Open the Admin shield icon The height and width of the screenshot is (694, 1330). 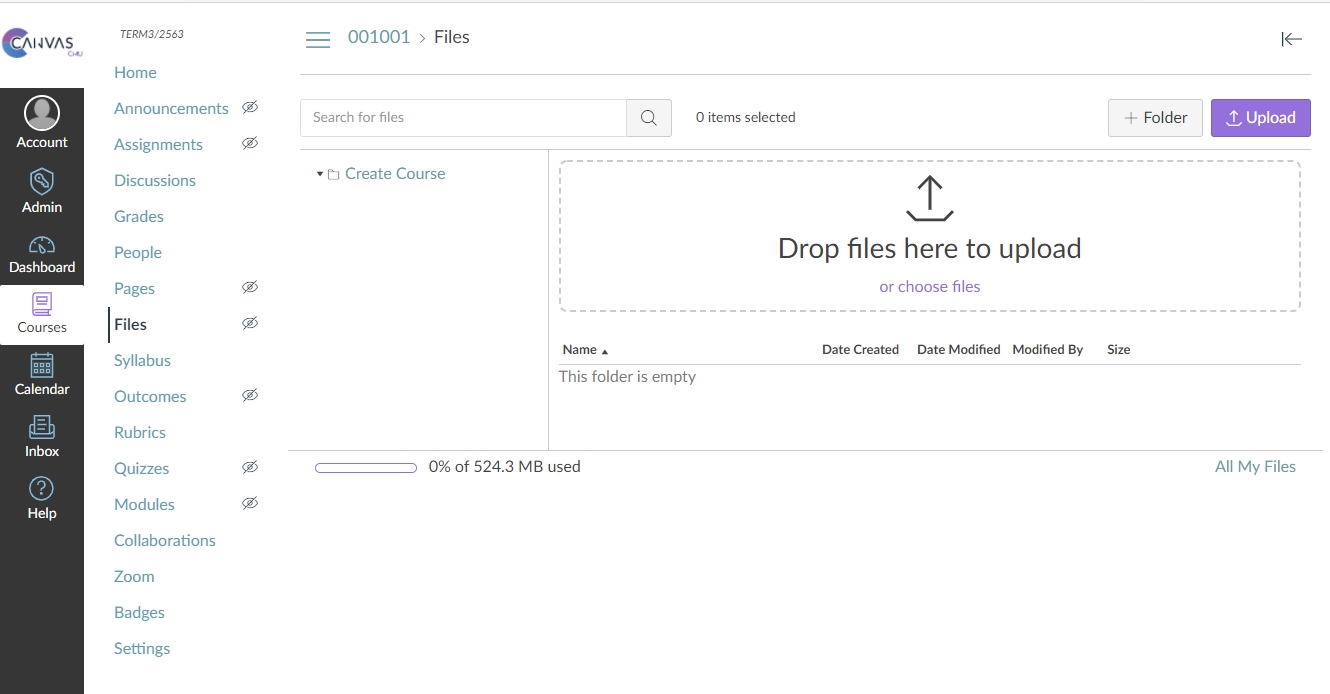pos(42,182)
